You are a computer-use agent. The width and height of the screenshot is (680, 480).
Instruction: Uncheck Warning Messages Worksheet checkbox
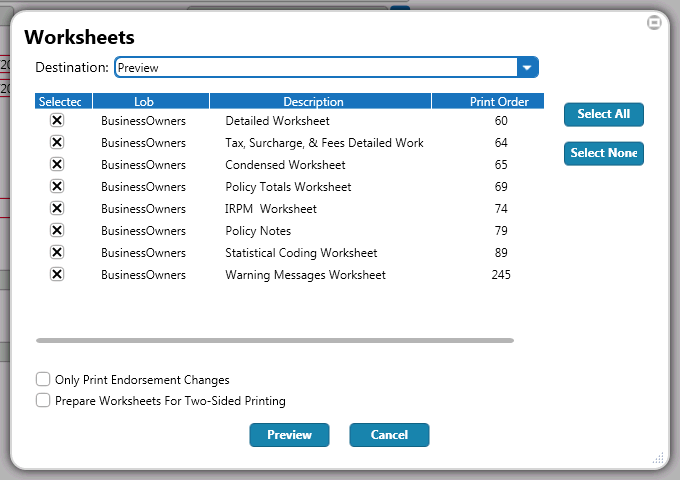57,274
